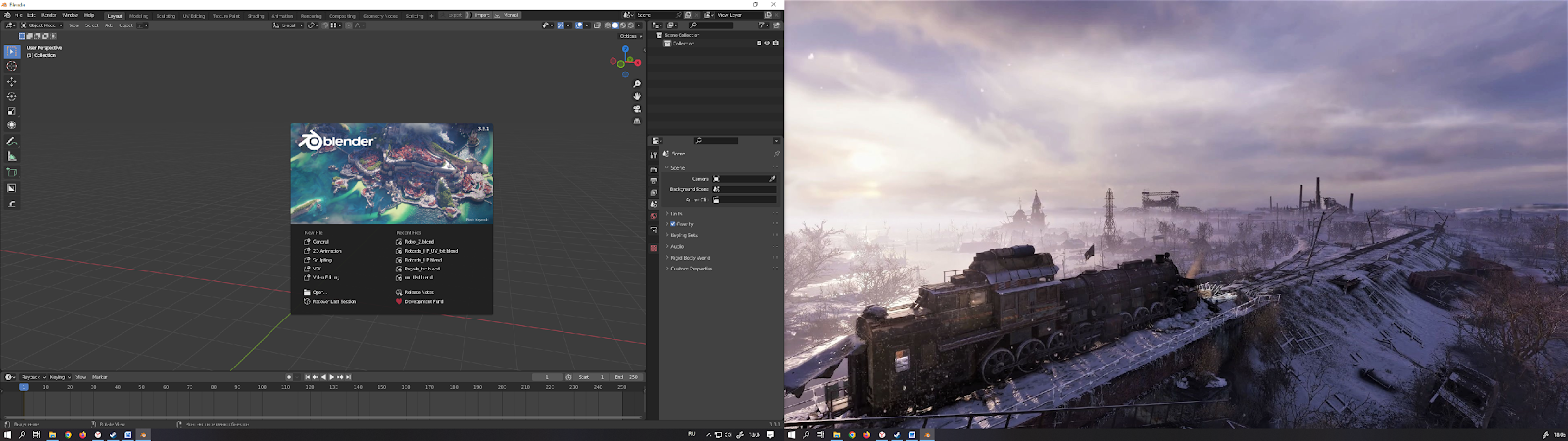Switch to the Sculpting workspace tab
The height and width of the screenshot is (441, 1568).
click(x=166, y=16)
